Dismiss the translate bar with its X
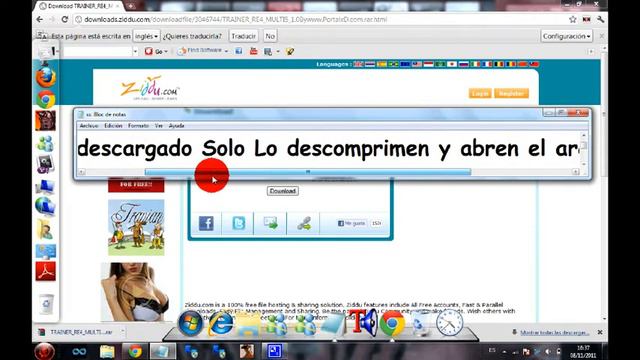640x360 pixels. coord(602,36)
